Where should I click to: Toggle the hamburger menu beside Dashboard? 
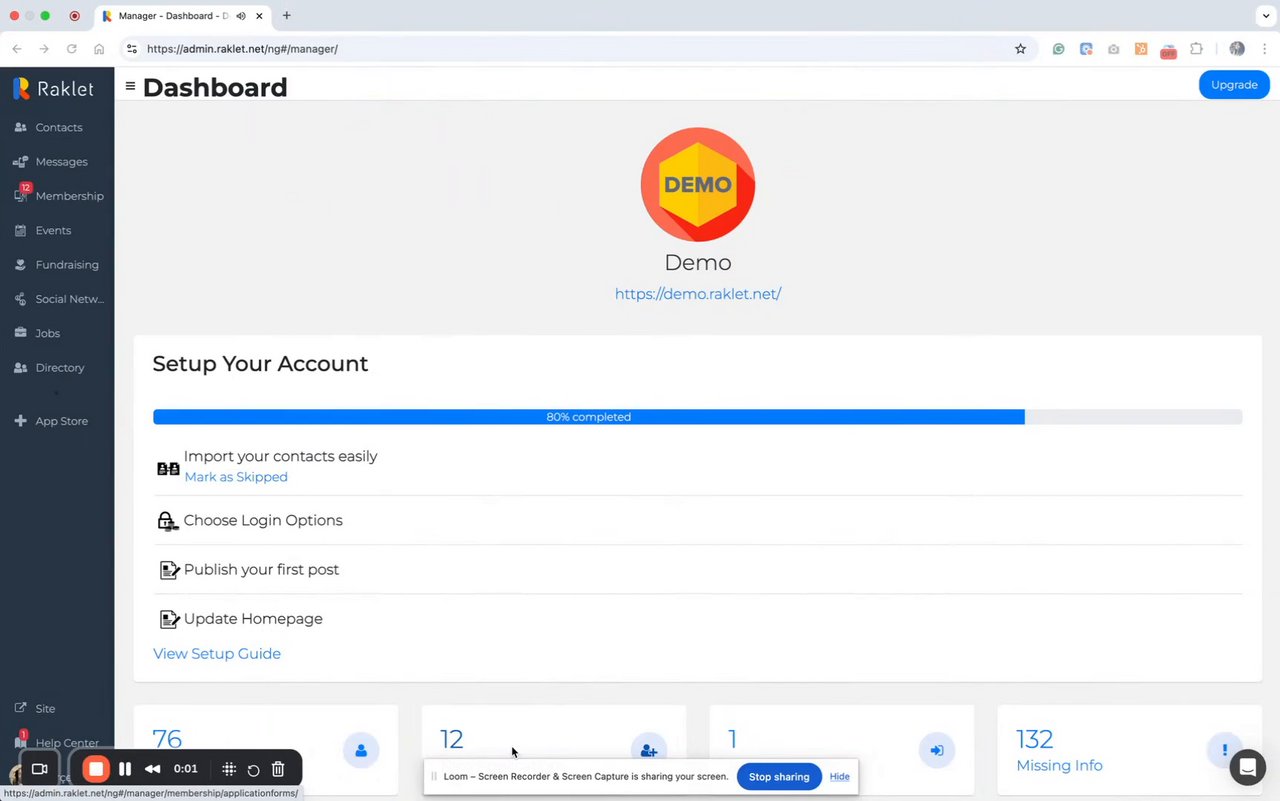[130, 87]
